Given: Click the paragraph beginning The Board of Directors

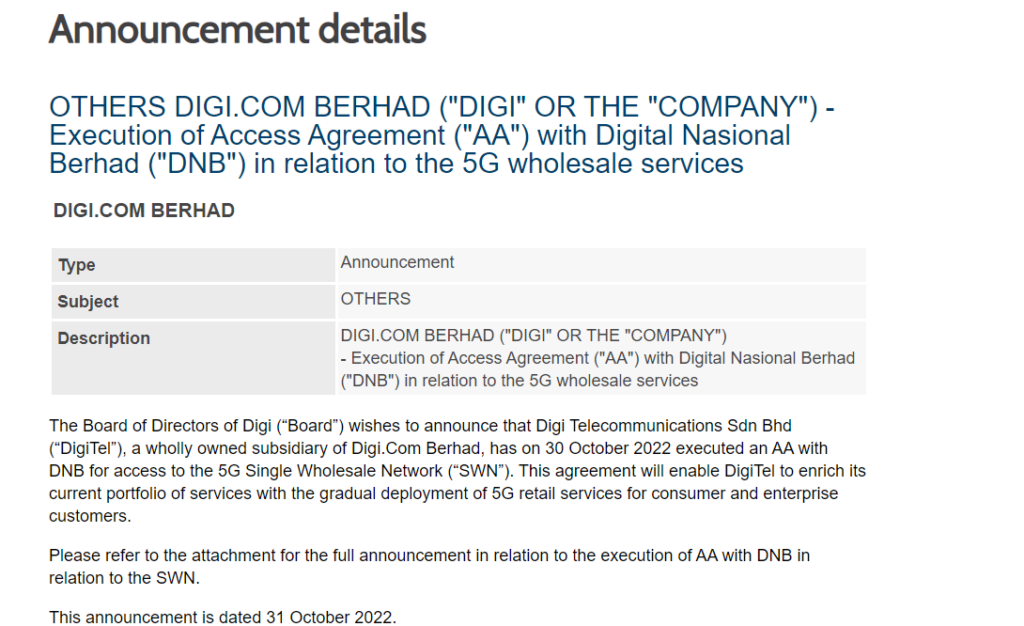Looking at the screenshot, I should [x=457, y=470].
